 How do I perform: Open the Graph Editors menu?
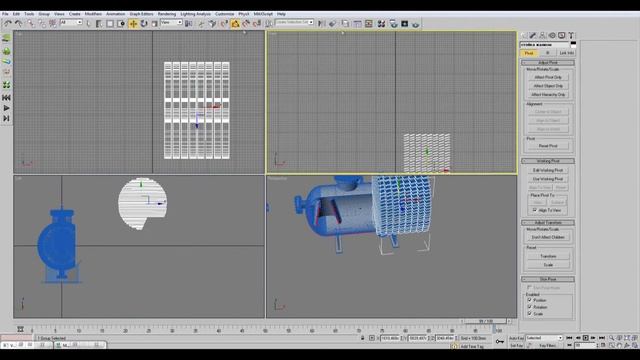click(x=141, y=14)
